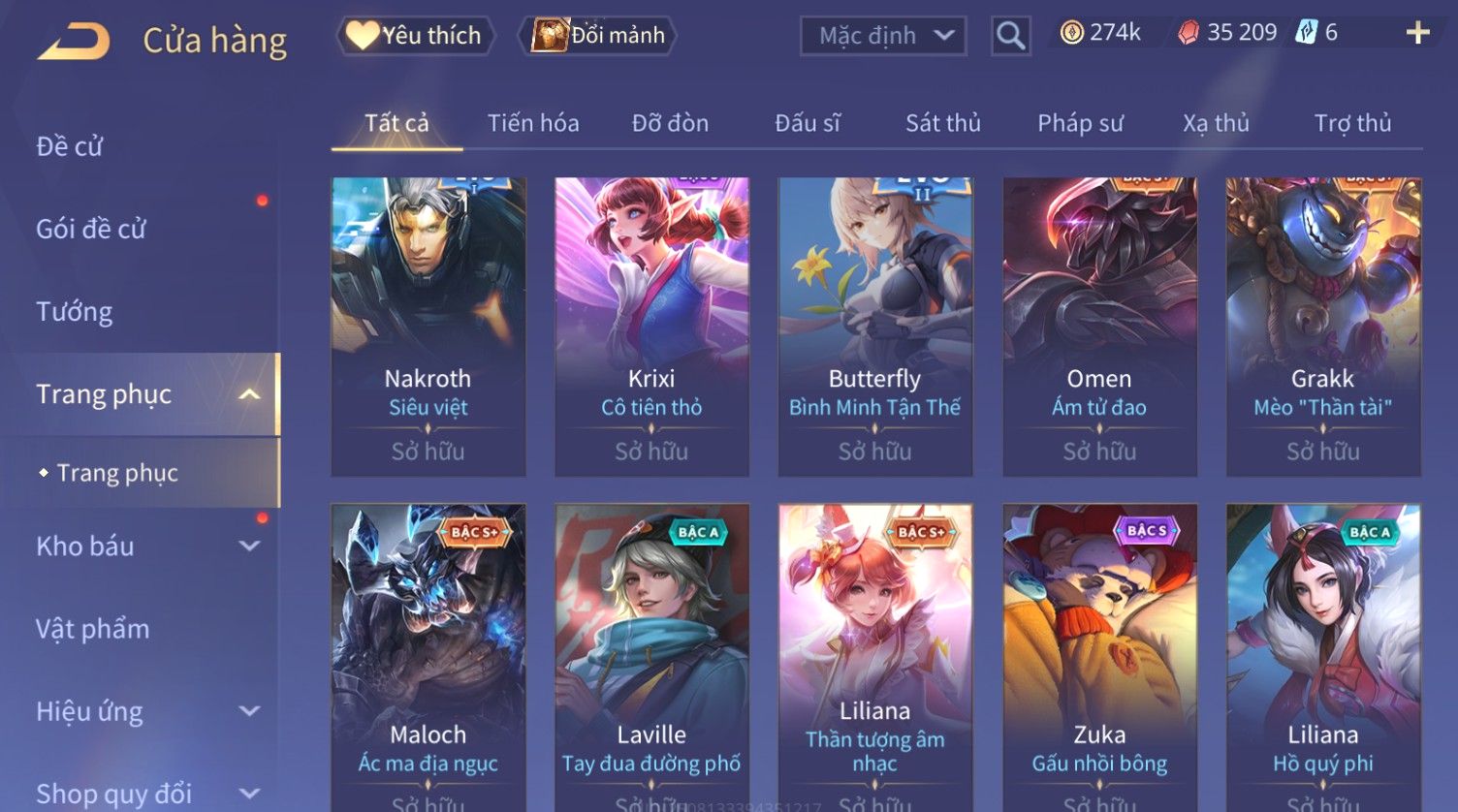1458x812 pixels.
Task: Open the Mặc định sort dropdown
Action: click(883, 36)
